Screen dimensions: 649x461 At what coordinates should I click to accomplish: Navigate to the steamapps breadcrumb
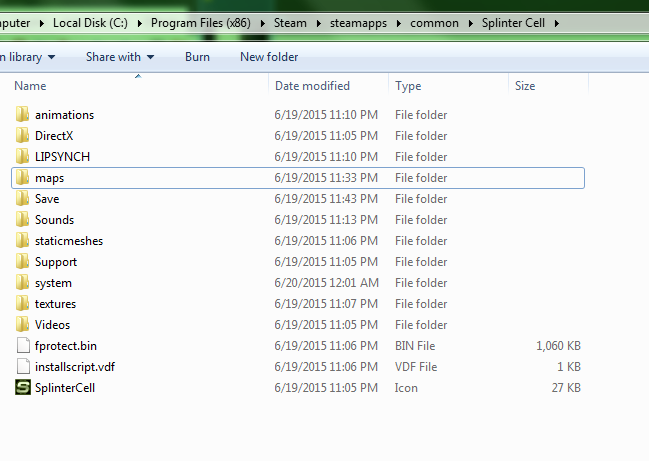(358, 23)
